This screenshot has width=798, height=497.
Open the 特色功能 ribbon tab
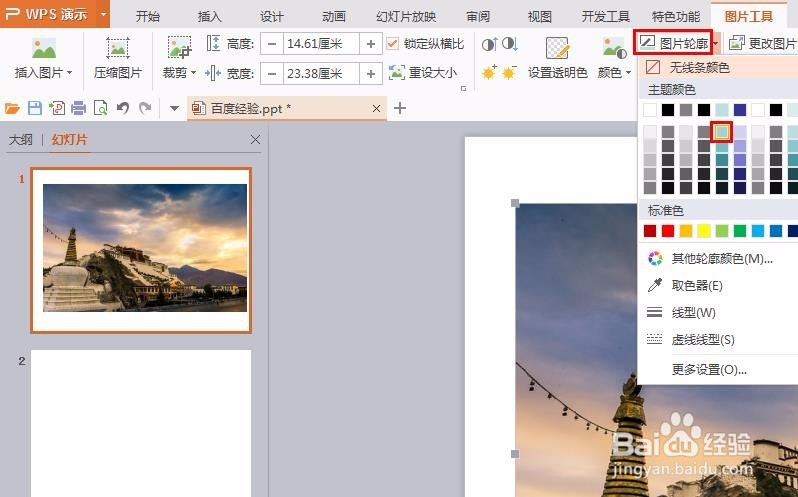click(676, 16)
